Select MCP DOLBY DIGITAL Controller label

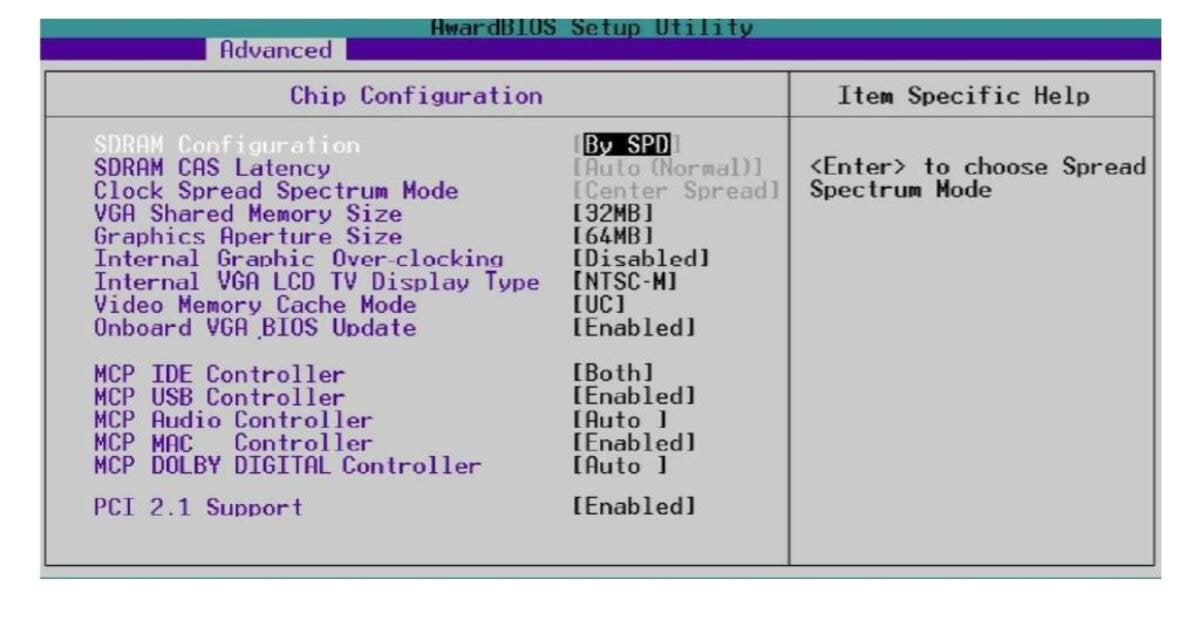click(x=288, y=466)
